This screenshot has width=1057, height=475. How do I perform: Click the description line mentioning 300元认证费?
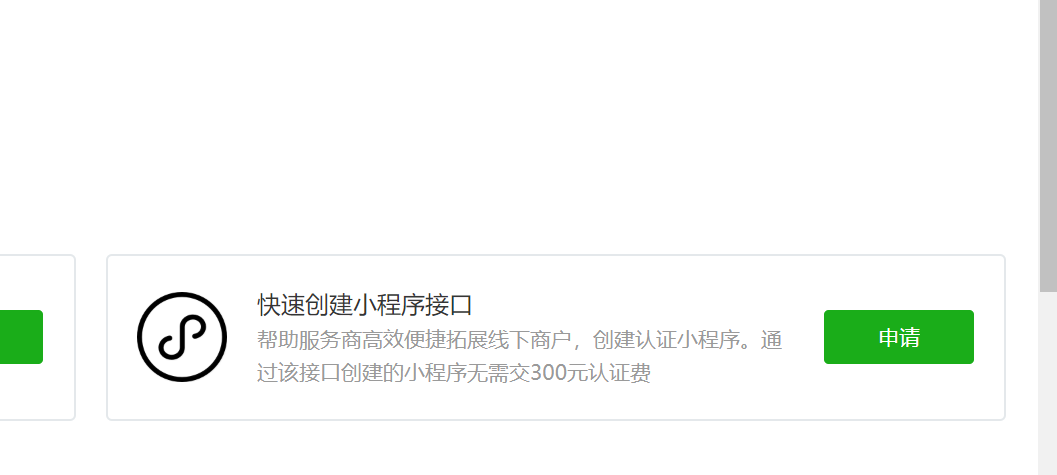[x=454, y=373]
